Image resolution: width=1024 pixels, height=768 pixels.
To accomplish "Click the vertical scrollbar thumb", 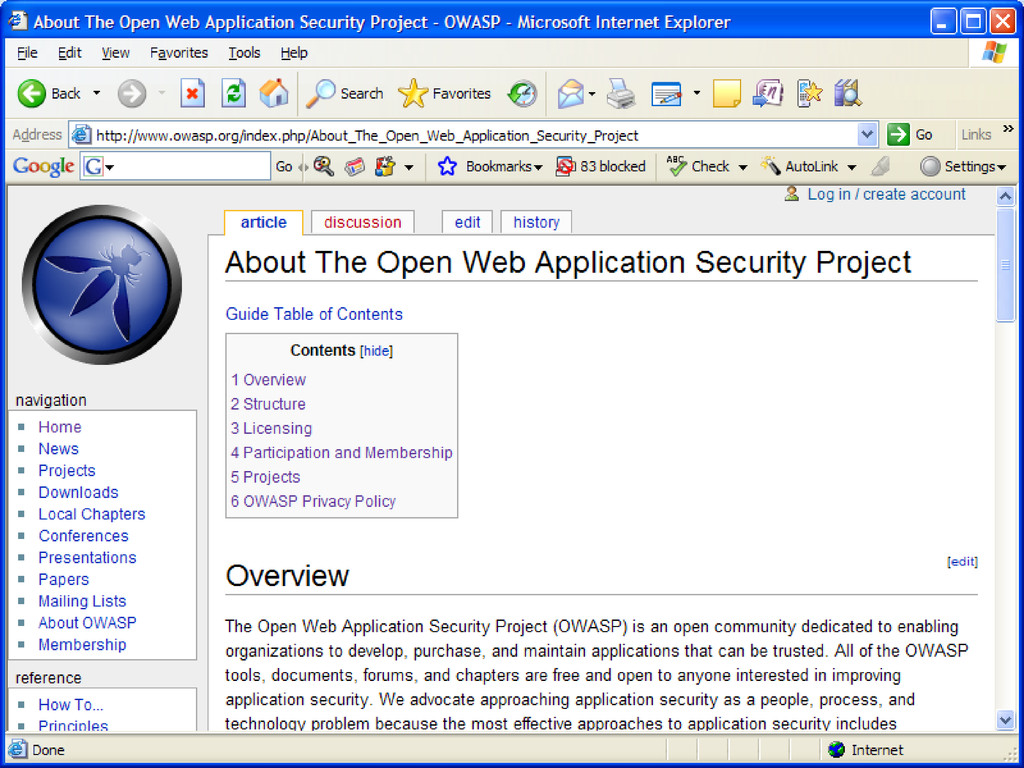I will click(1006, 264).
